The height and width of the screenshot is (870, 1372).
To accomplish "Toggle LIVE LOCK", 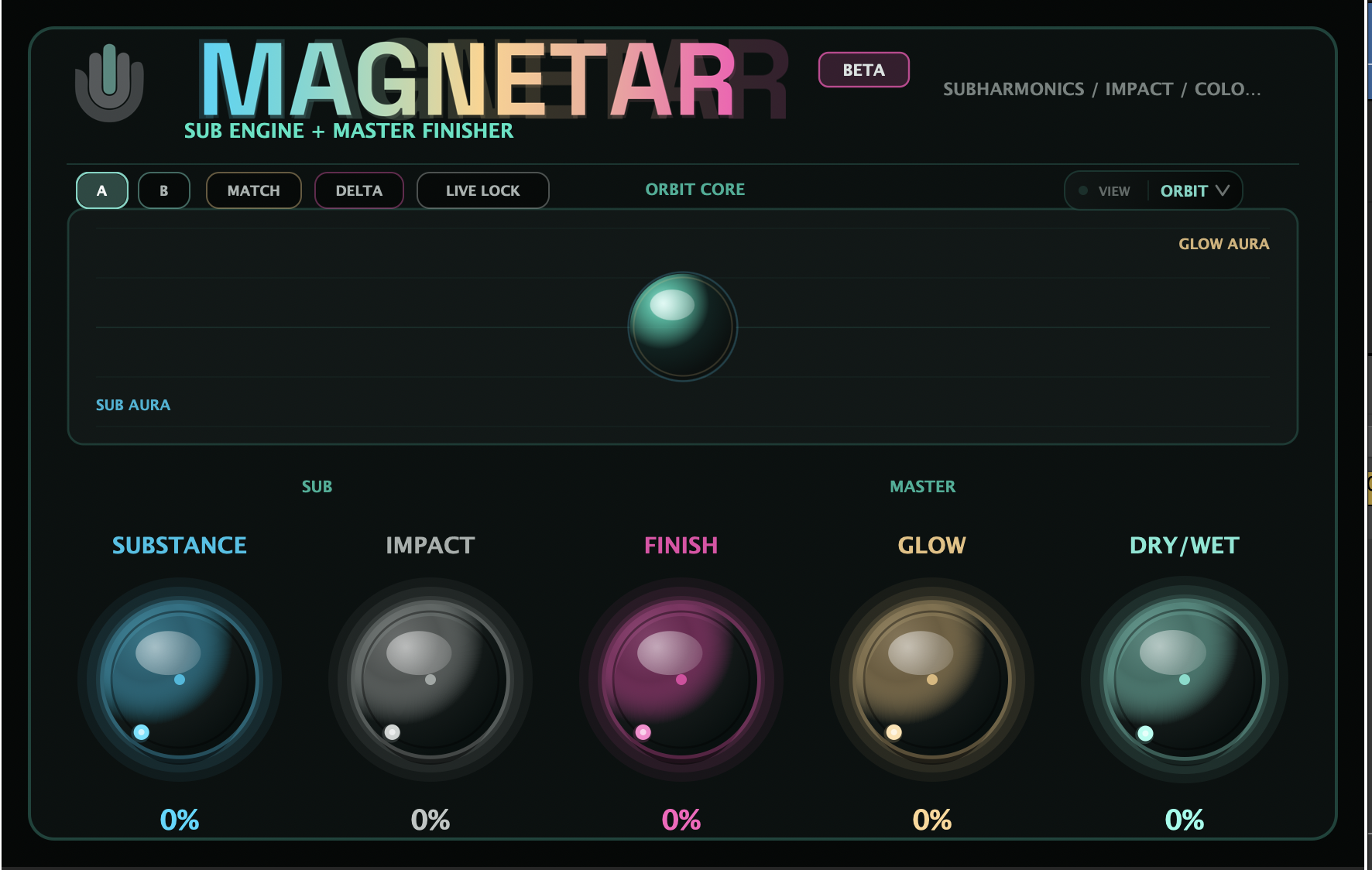I will pos(483,190).
